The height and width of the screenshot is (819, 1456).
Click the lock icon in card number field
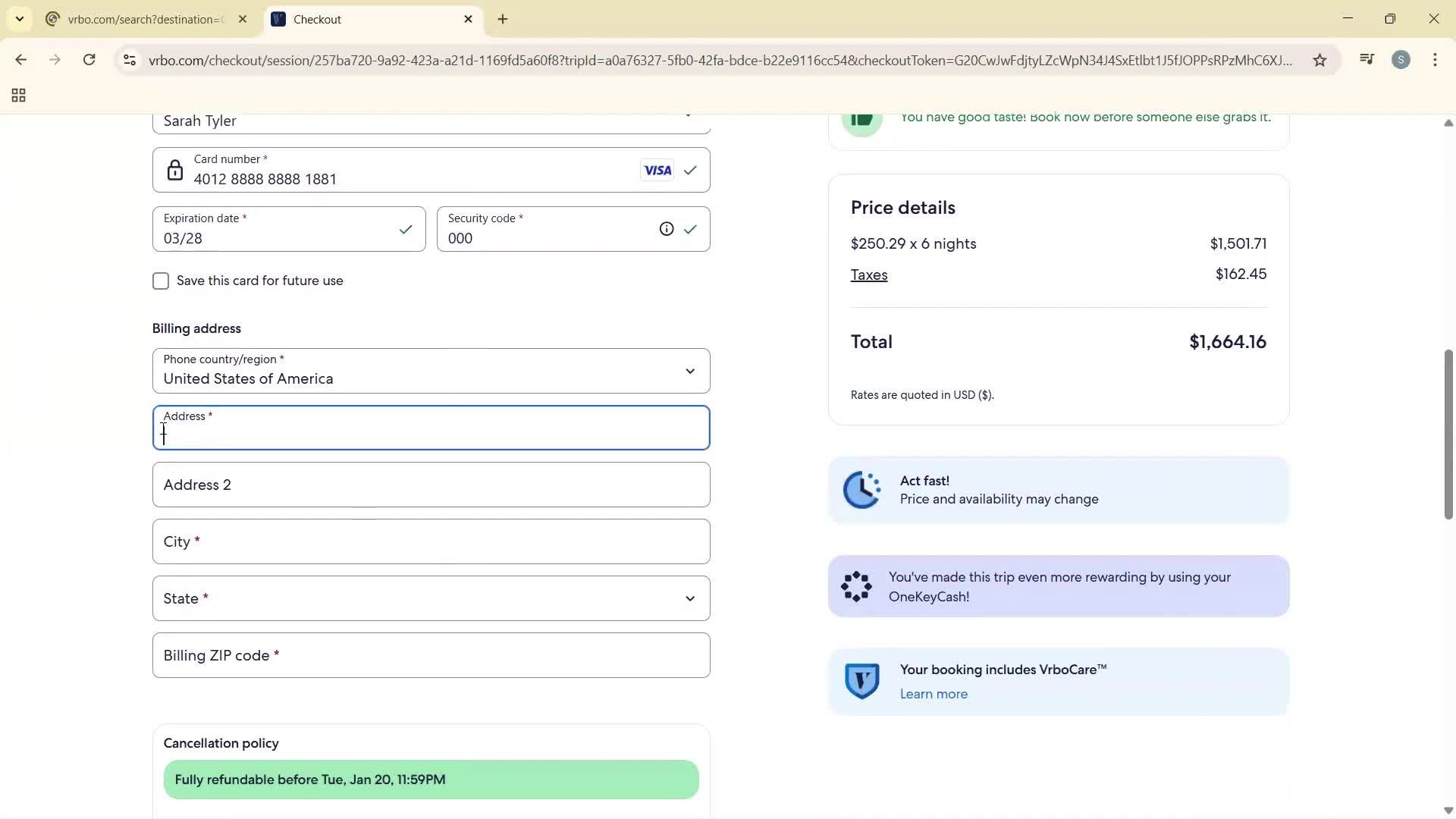[x=175, y=170]
